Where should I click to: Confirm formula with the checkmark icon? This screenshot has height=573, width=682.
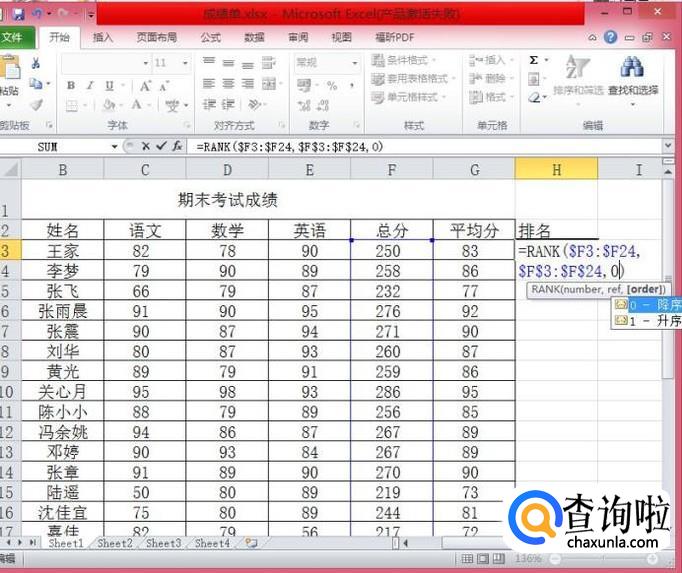161,146
